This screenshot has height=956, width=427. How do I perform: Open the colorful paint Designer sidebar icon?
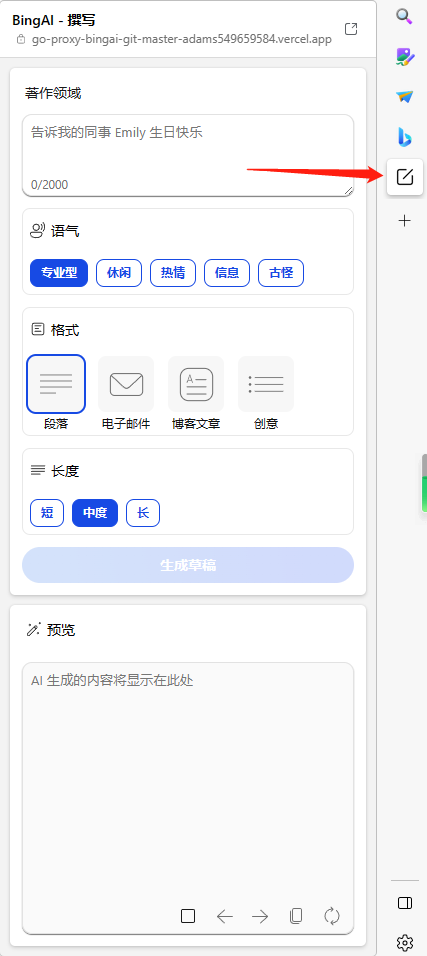pos(404,57)
